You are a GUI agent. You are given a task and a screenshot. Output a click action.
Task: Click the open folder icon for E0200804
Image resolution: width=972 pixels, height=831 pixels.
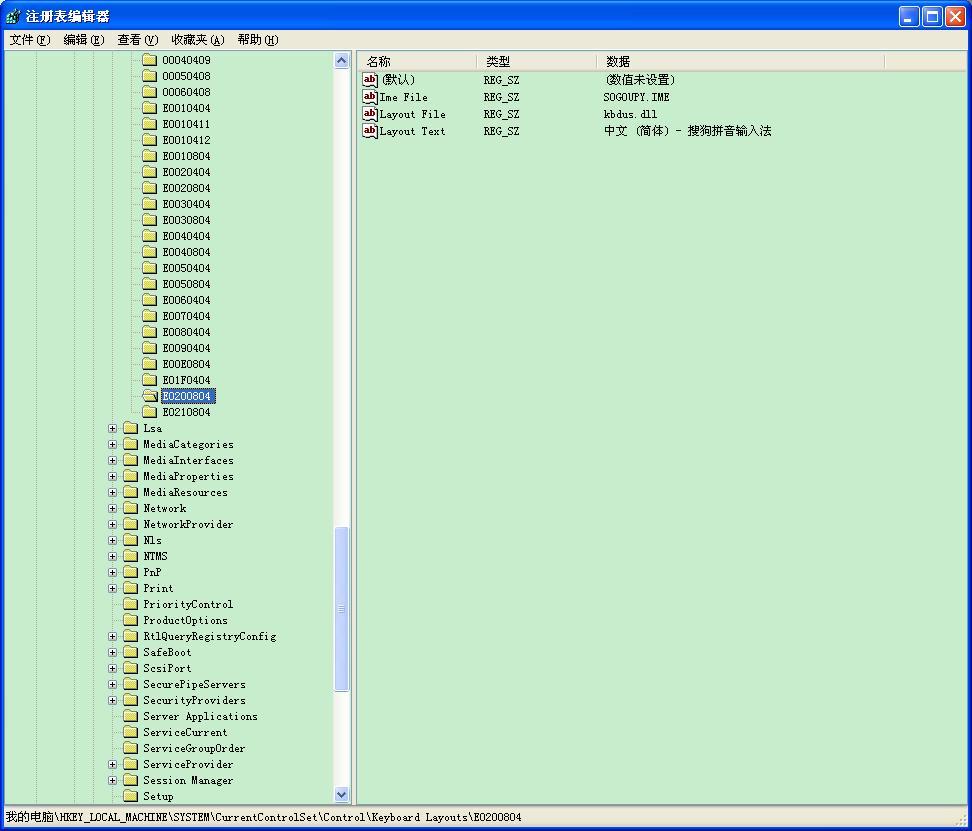tap(149, 396)
